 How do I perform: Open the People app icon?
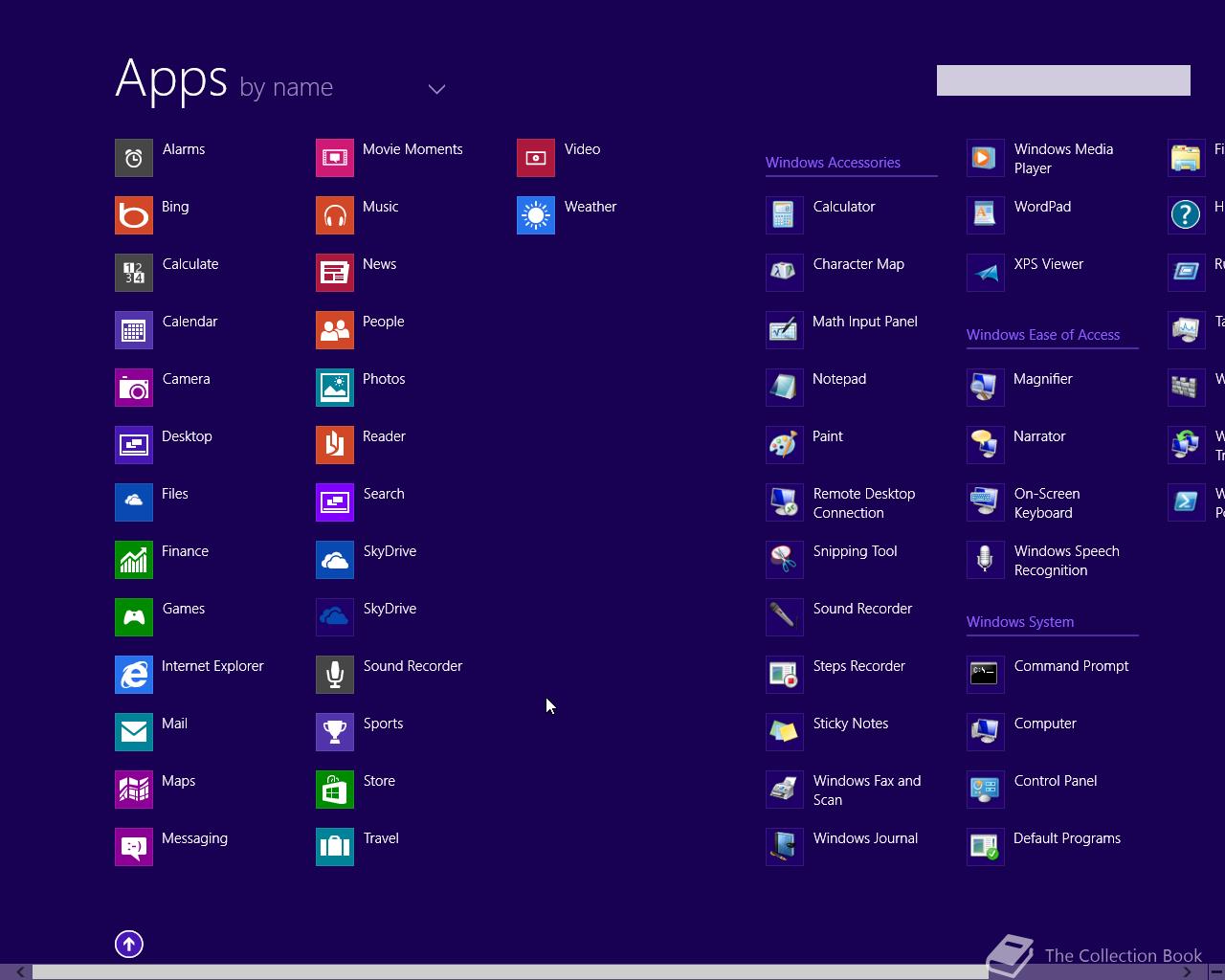(x=335, y=330)
